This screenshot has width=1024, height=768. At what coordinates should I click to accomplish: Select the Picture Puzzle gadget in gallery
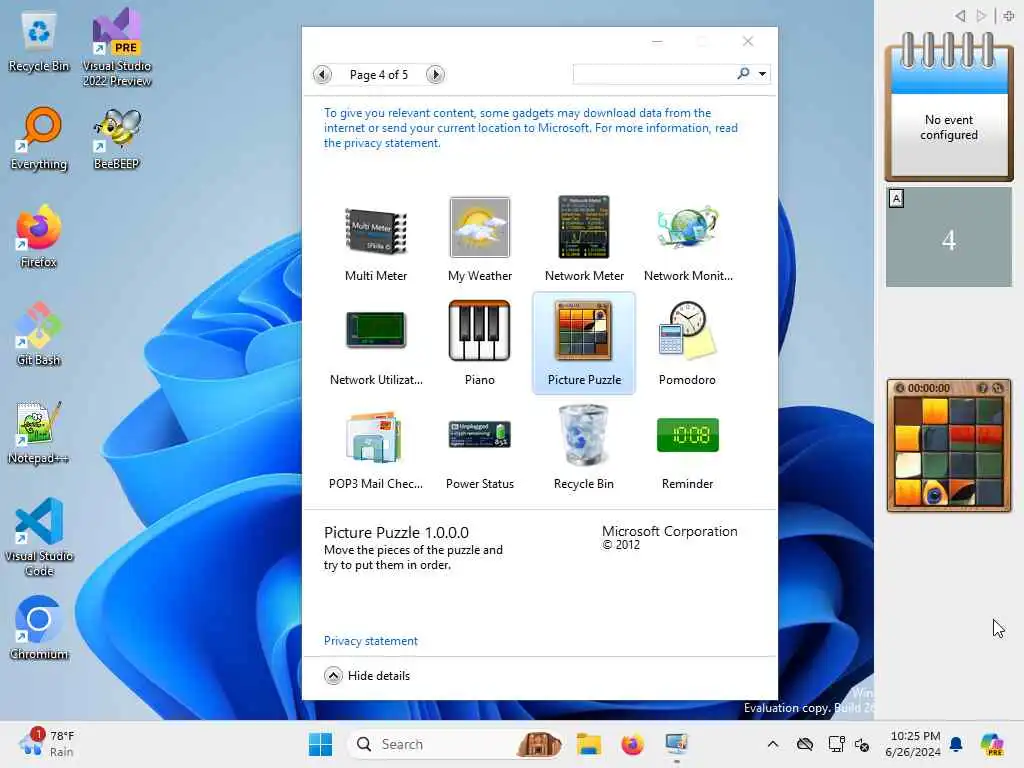coord(584,343)
